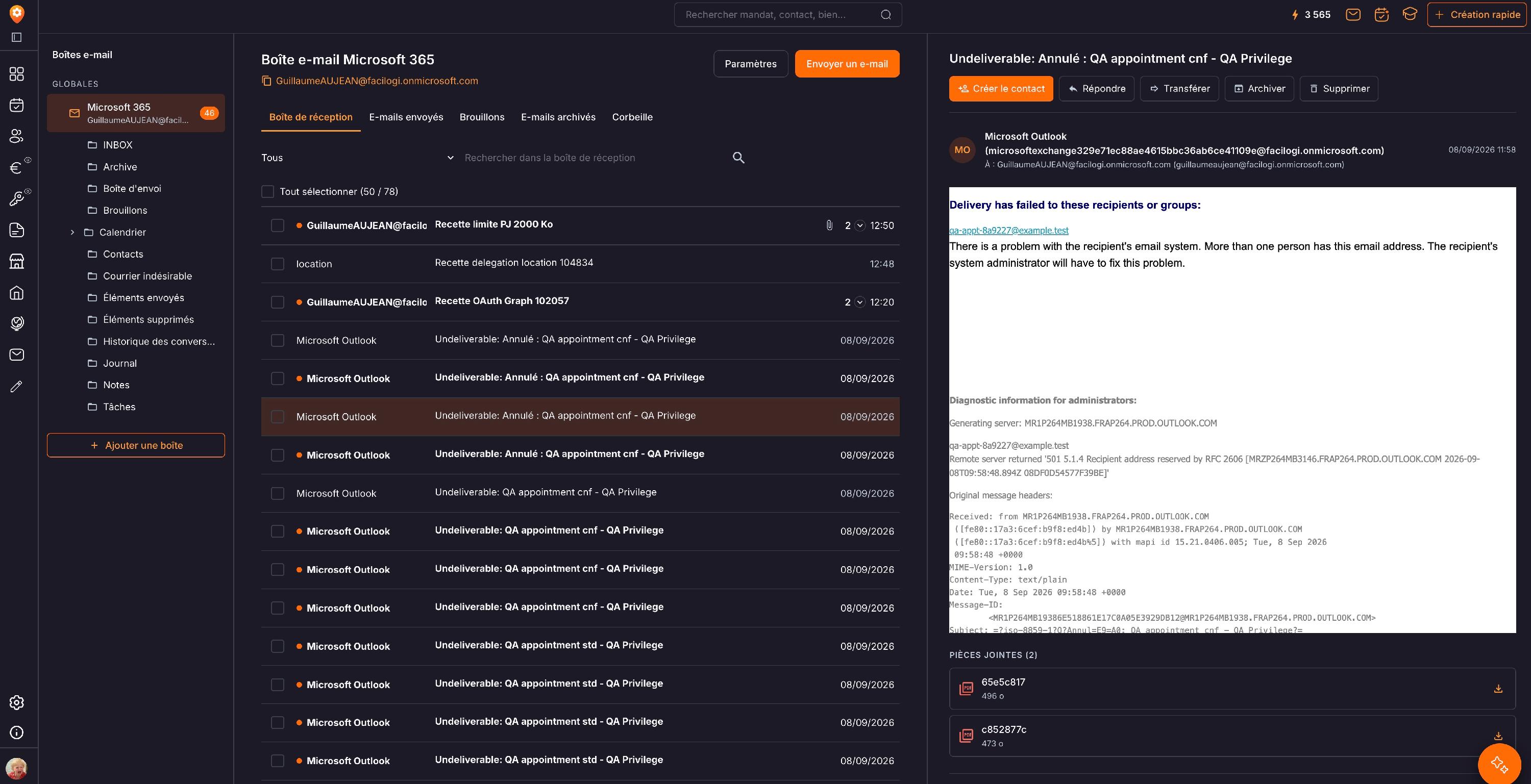Open the AI sparkle floating button
Image resolution: width=1531 pixels, height=784 pixels.
pyautogui.click(x=1499, y=764)
